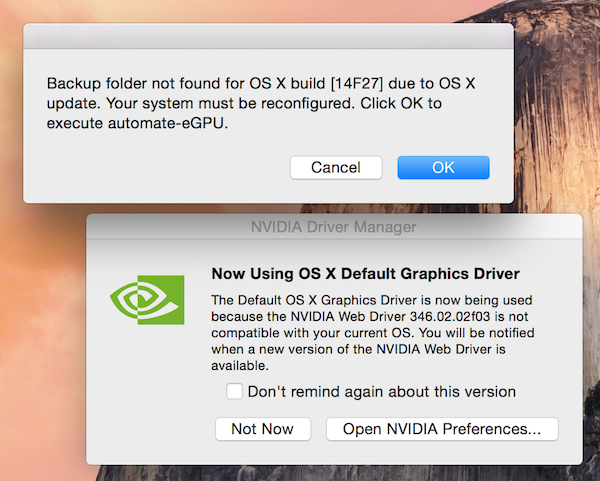Open NVIDIA Preferences from the dialog
Image resolution: width=600 pixels, height=481 pixels.
pyautogui.click(x=442, y=429)
